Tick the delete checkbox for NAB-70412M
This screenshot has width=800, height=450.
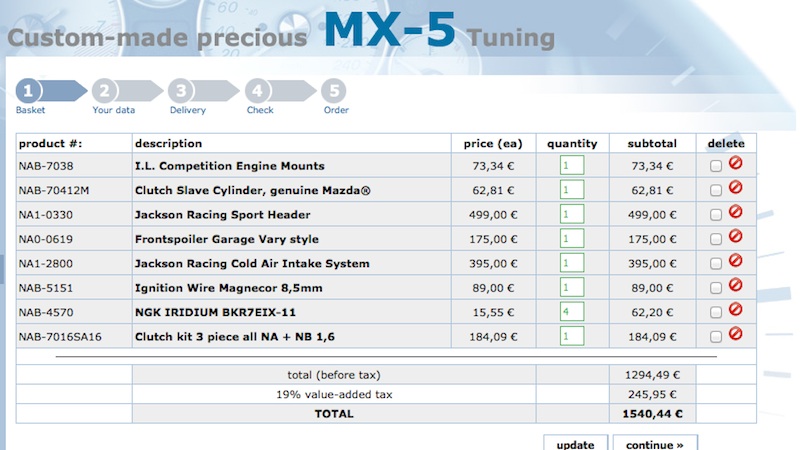click(716, 190)
